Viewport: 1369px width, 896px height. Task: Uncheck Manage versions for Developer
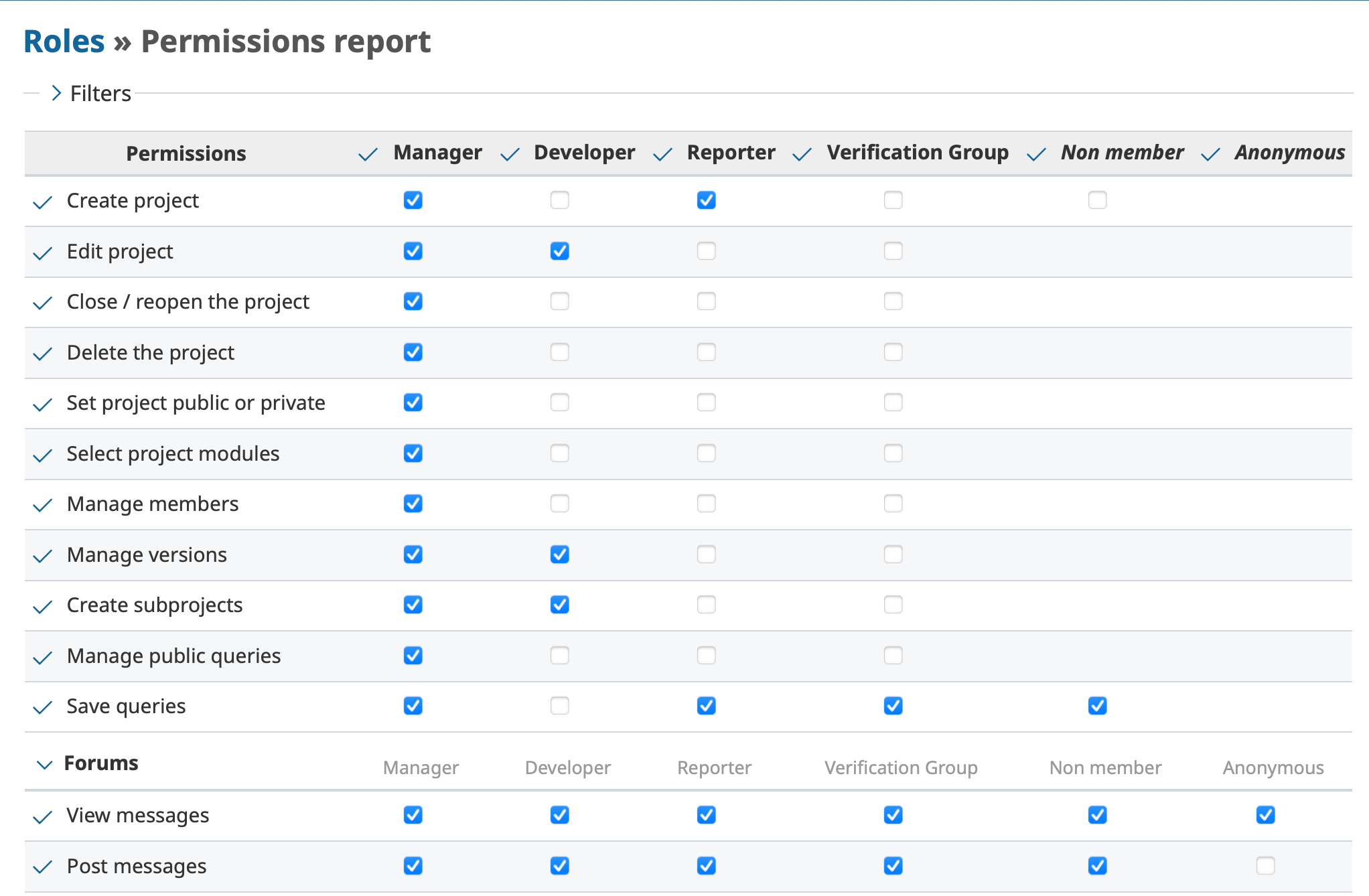tap(560, 554)
